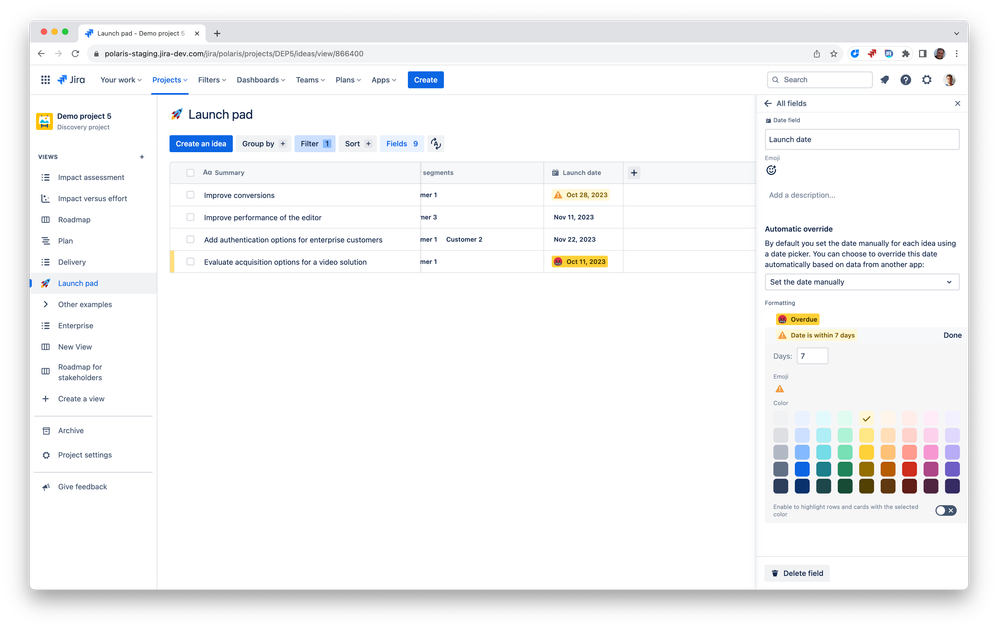Add a new view with the plus icon
This screenshot has height=629, width=998.
tap(142, 157)
